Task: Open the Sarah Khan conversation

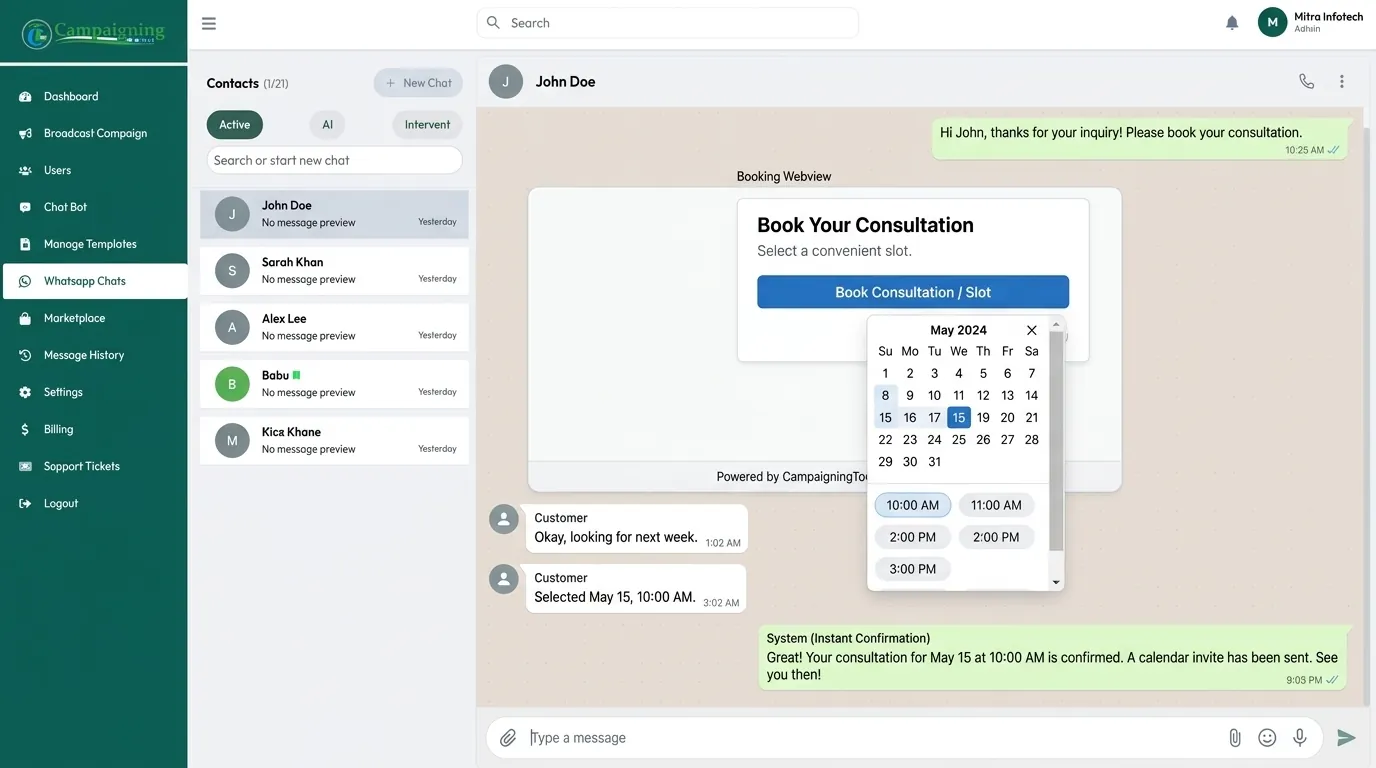Action: click(334, 271)
